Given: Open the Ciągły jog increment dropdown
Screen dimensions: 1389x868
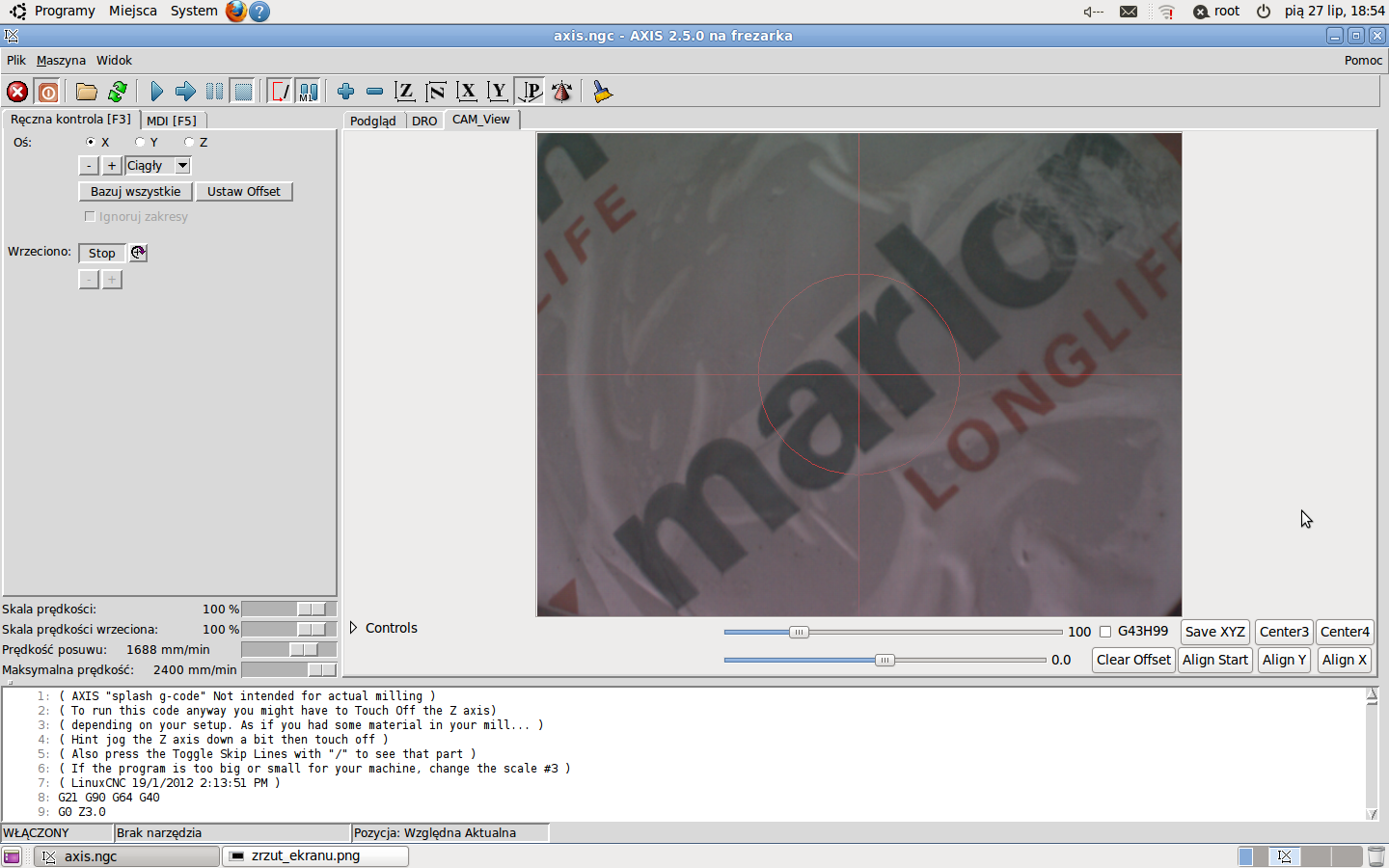Looking at the screenshot, I should point(182,166).
